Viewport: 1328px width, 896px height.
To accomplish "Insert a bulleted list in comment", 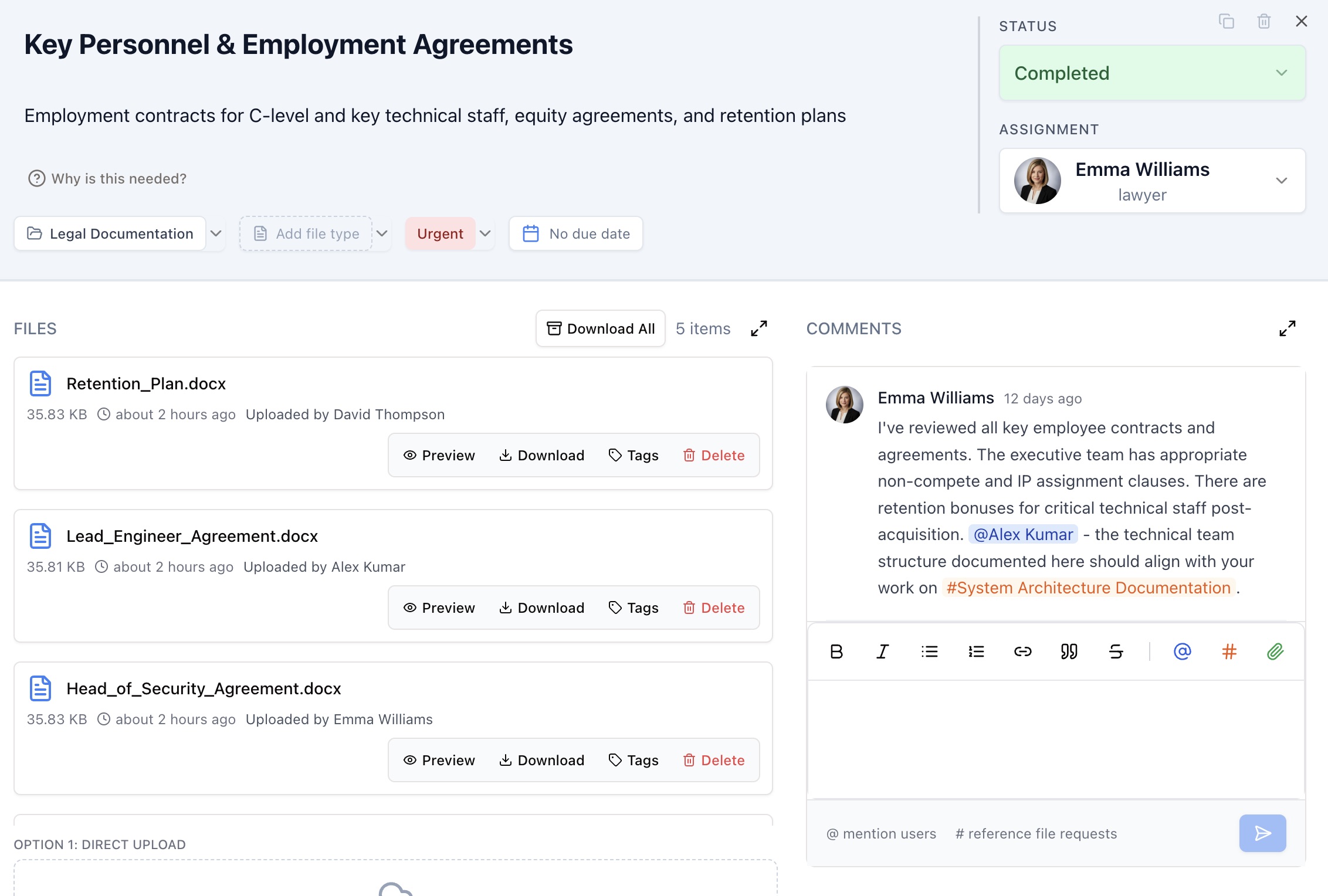I will pyautogui.click(x=929, y=651).
